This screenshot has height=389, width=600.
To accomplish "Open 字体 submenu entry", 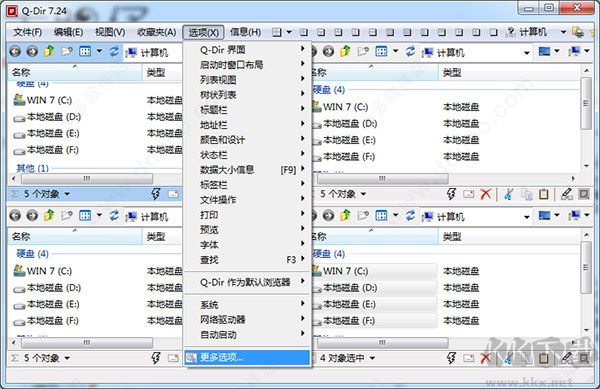I will pos(248,244).
